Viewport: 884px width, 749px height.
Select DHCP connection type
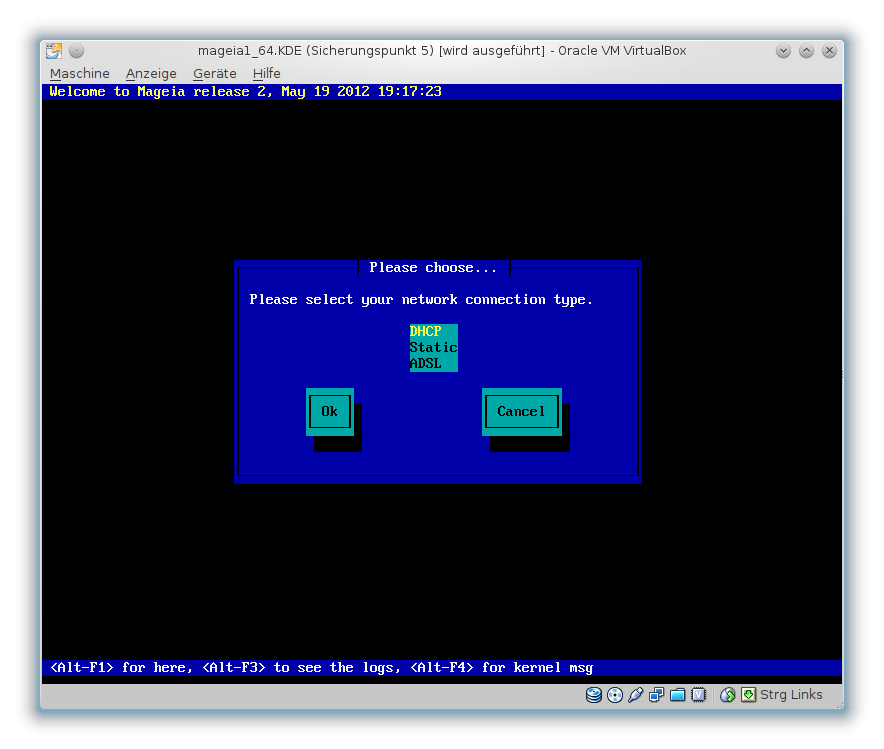coord(426,331)
